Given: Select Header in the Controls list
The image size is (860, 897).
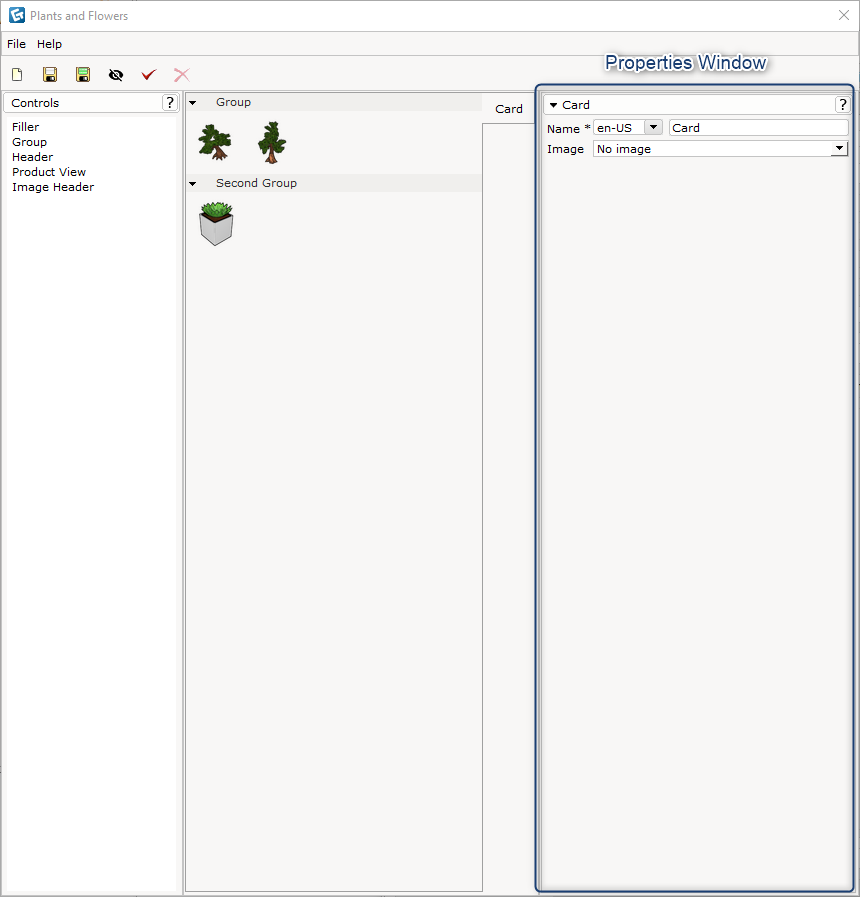Looking at the screenshot, I should (33, 157).
